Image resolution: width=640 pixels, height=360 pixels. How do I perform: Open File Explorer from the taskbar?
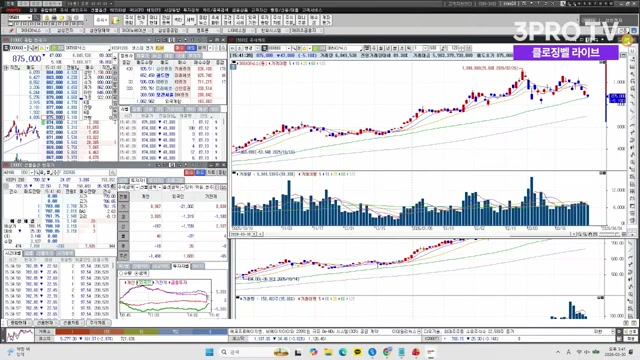pyautogui.click(x=328, y=352)
